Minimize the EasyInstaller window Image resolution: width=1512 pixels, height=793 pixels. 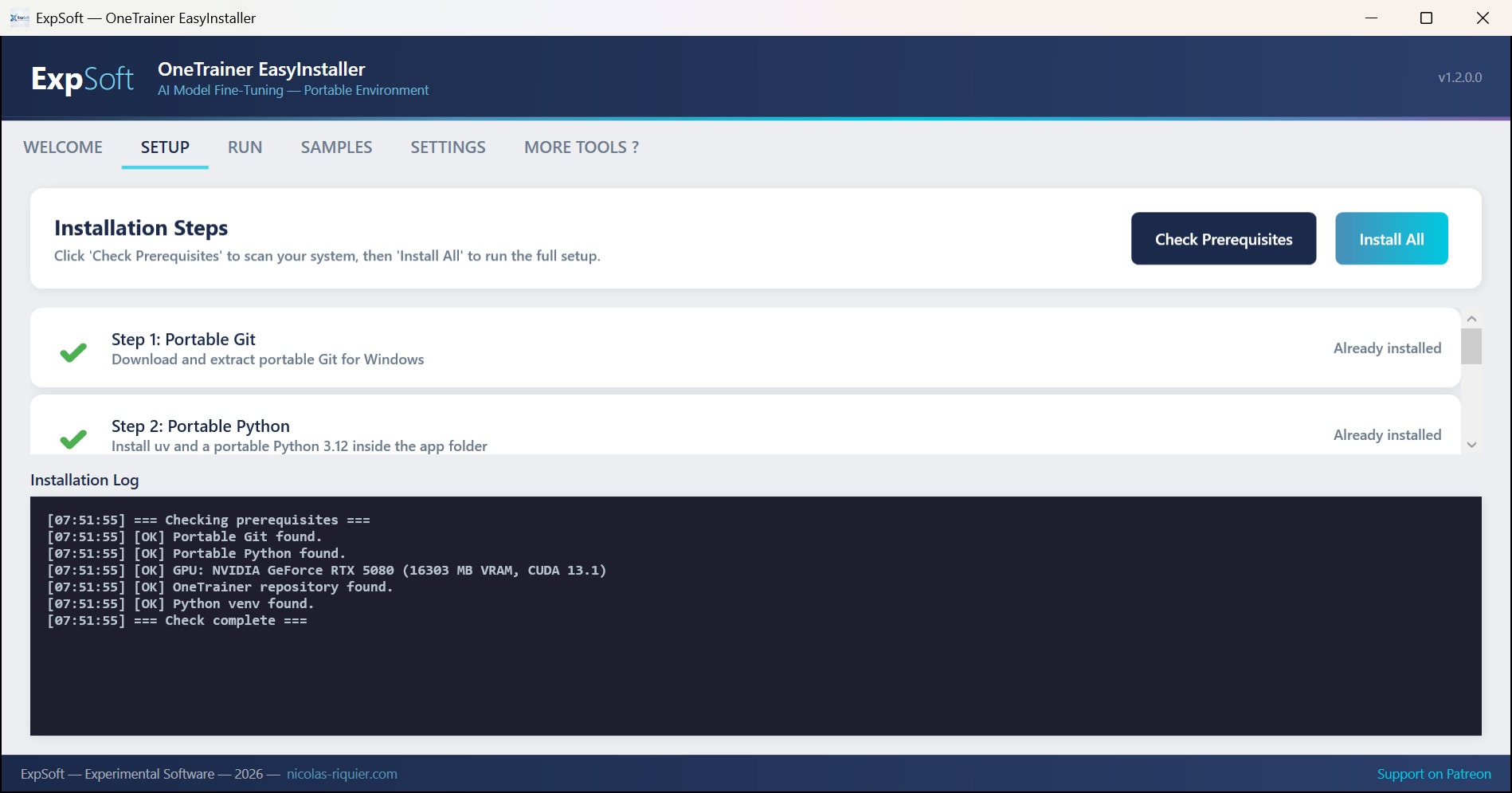tap(1371, 18)
